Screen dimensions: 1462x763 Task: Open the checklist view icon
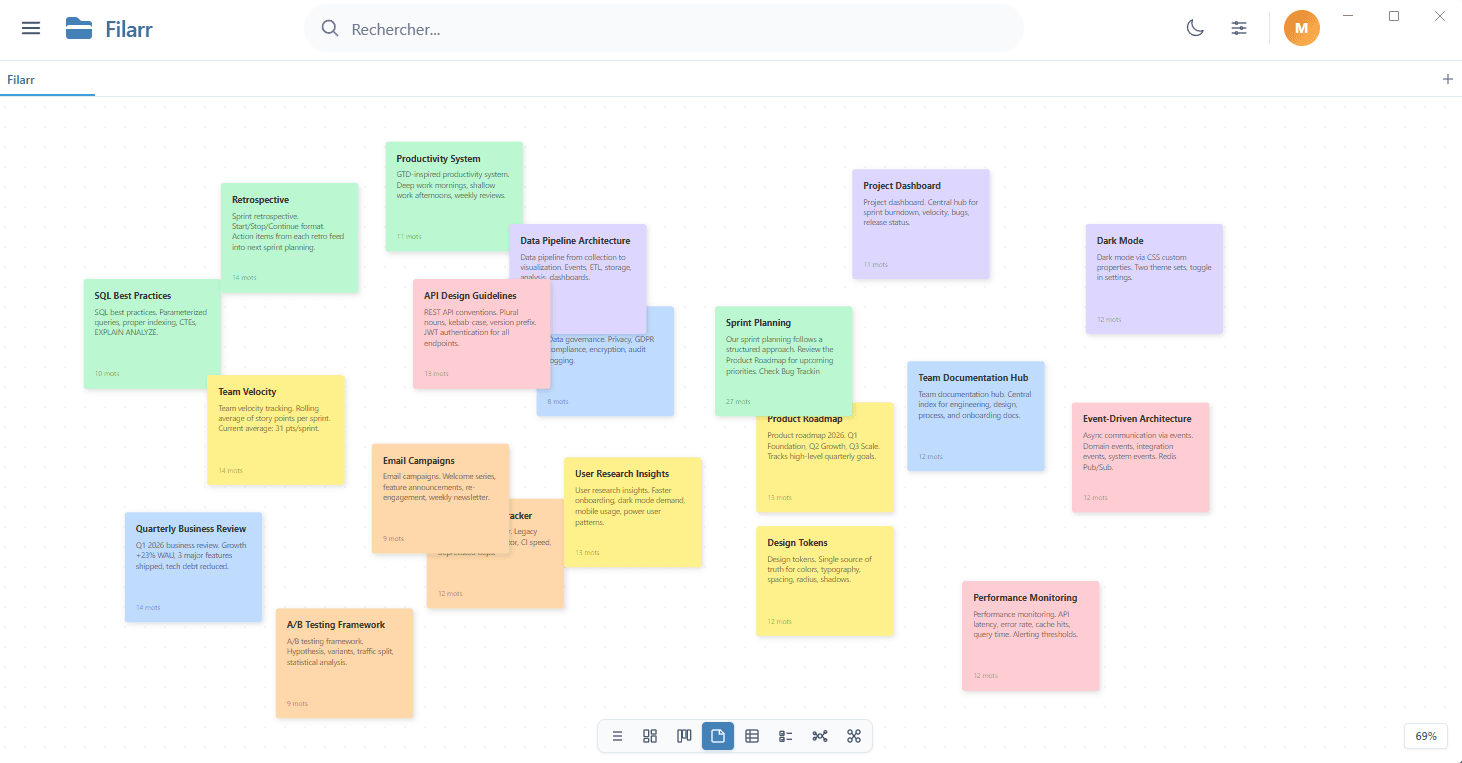click(x=786, y=736)
